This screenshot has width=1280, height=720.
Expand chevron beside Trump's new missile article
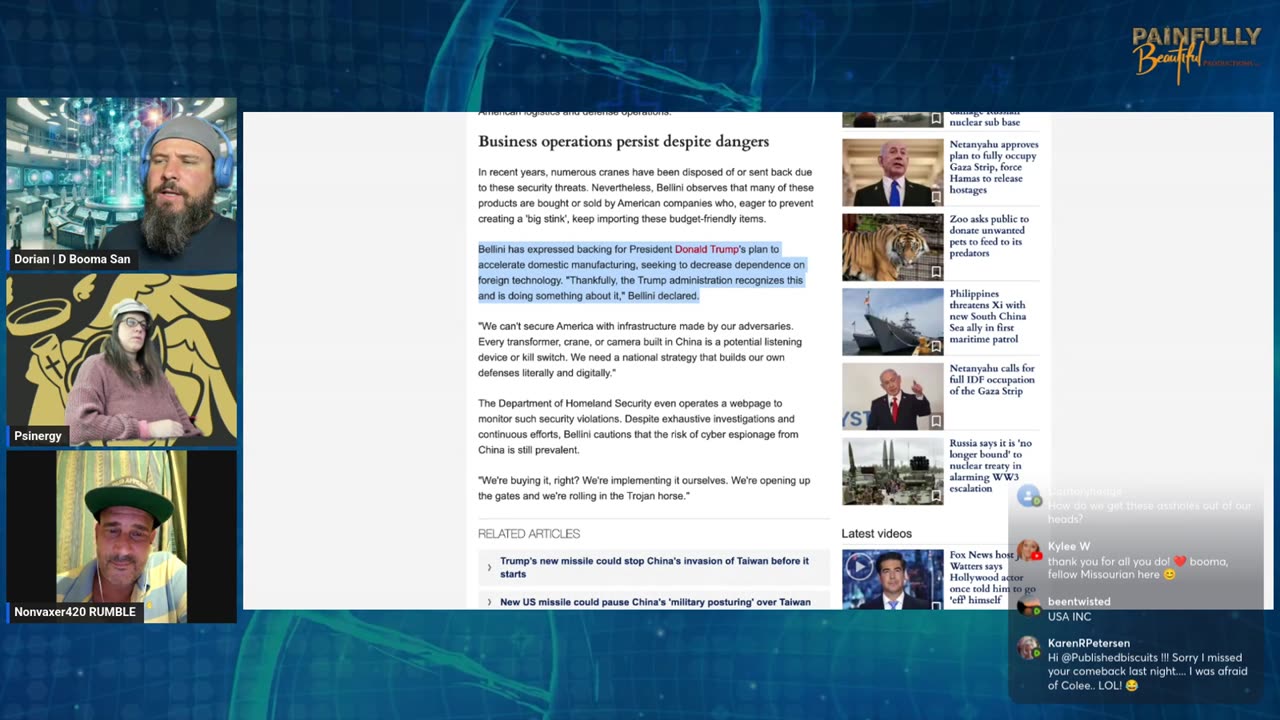(489, 567)
